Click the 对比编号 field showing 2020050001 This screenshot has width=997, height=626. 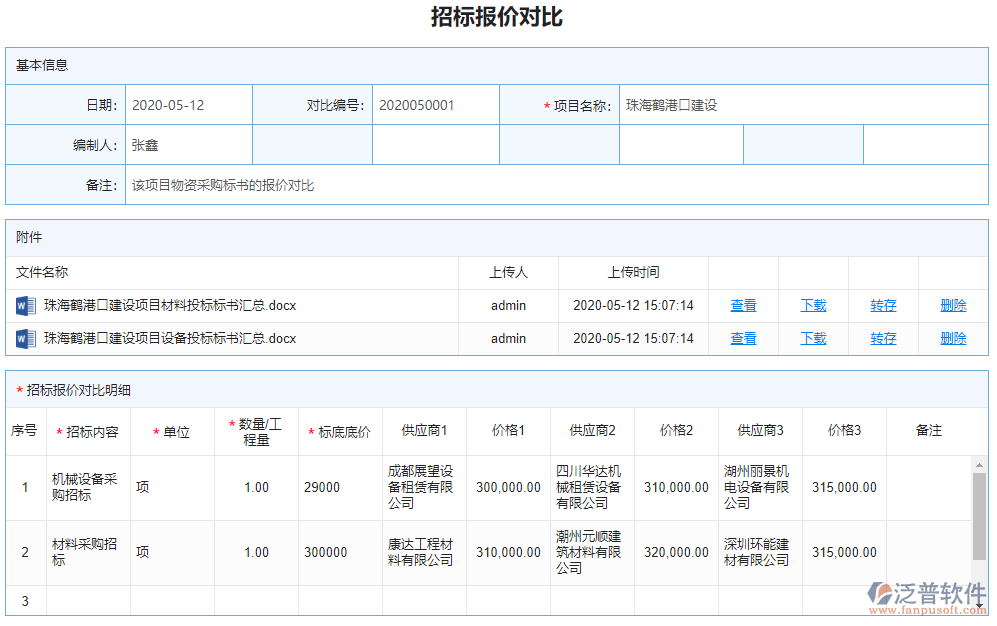(435, 104)
